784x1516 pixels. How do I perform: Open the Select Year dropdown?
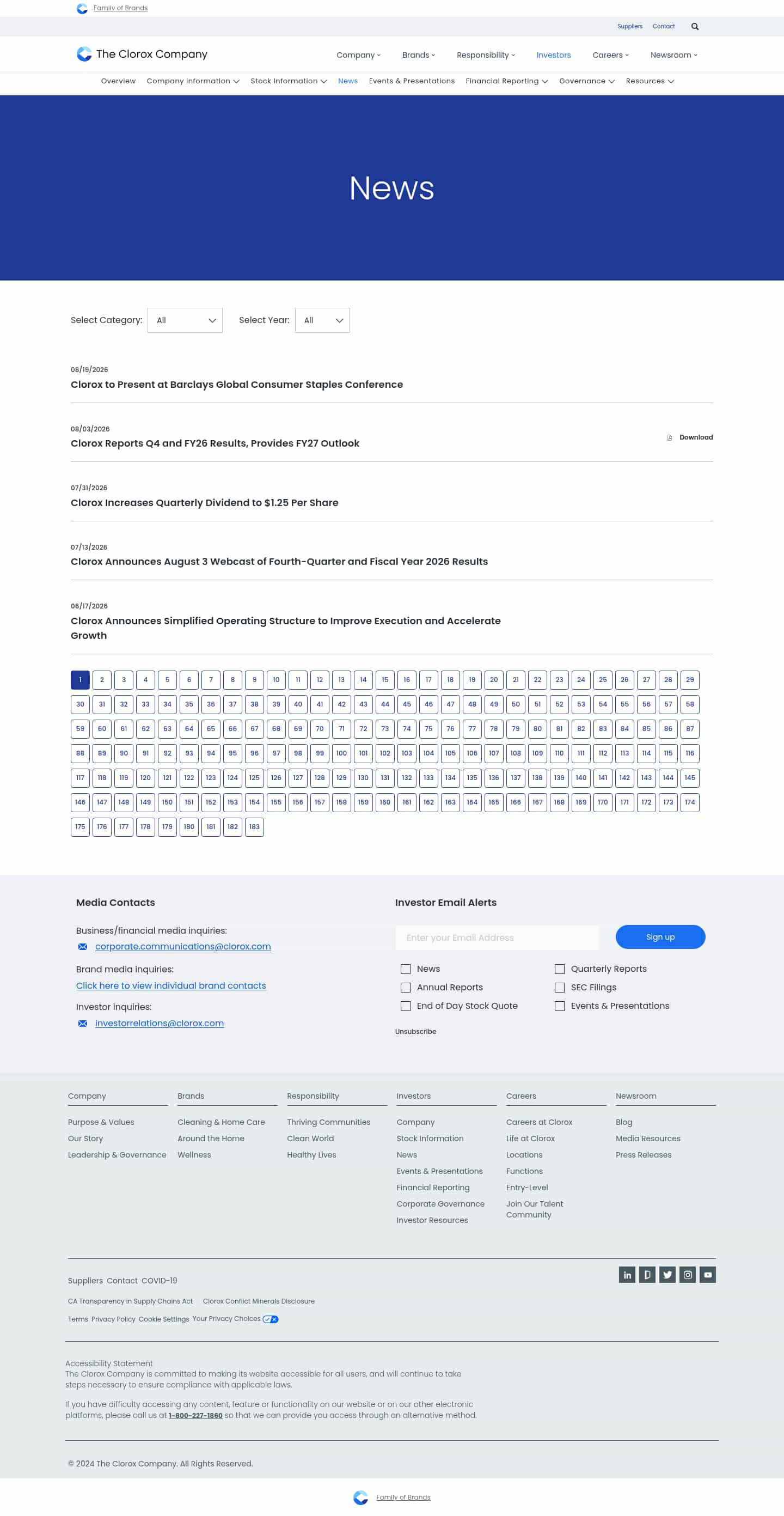[322, 320]
